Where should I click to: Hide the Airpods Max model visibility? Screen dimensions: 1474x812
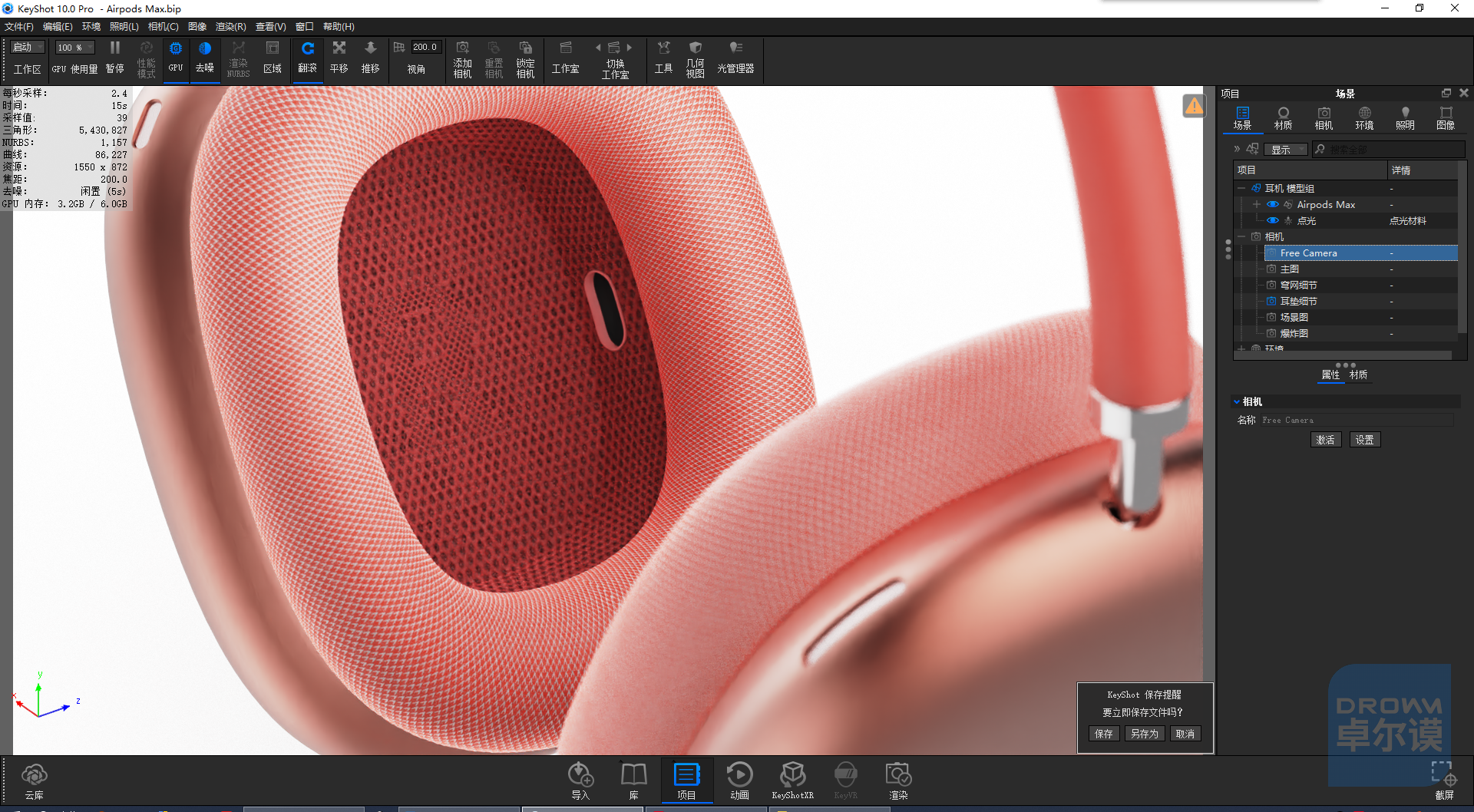coord(1272,204)
